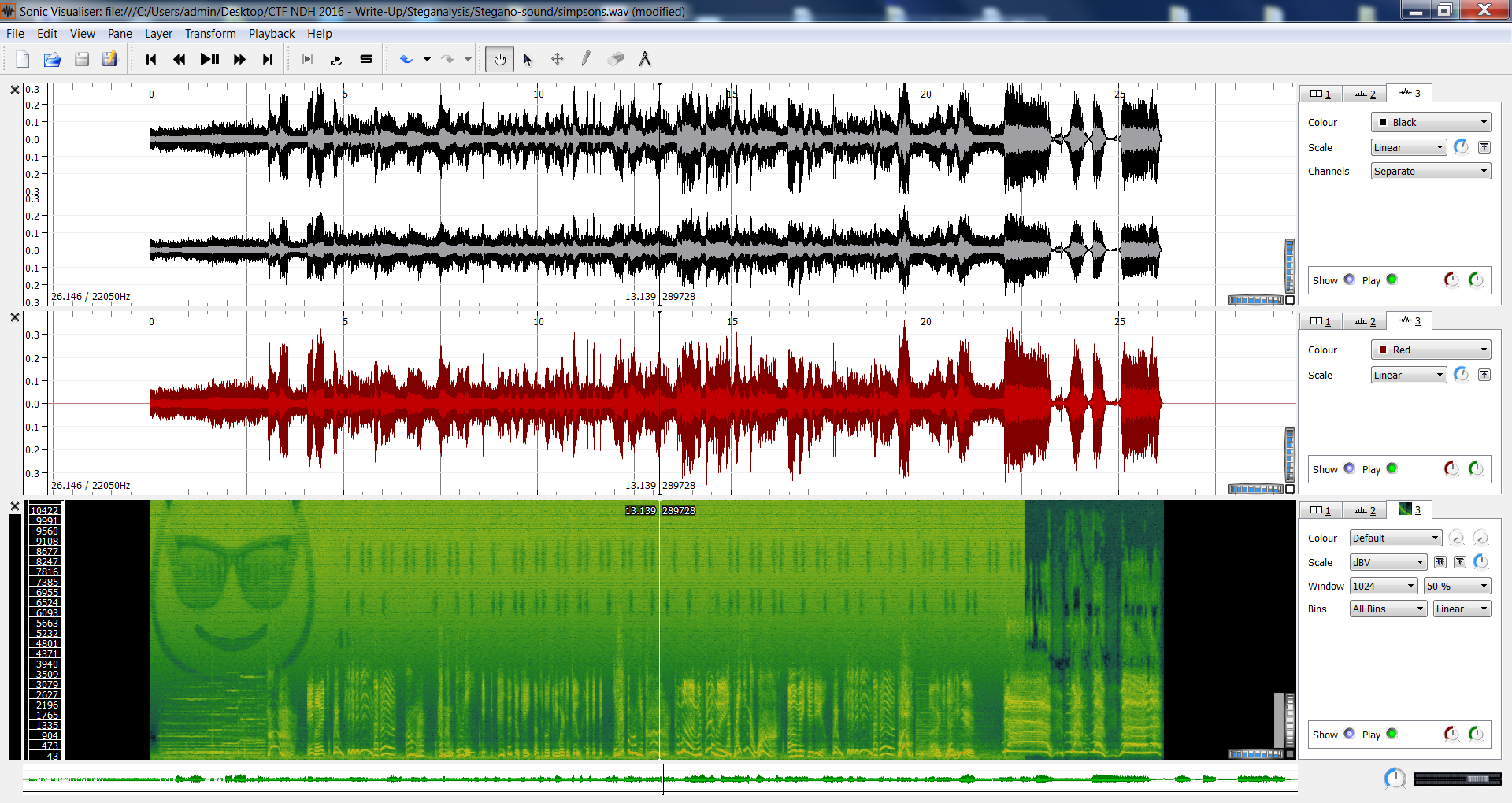This screenshot has width=1512, height=803.
Task: Toggle Normalize Visible Area in the spectrogram panel
Action: tap(1460, 562)
